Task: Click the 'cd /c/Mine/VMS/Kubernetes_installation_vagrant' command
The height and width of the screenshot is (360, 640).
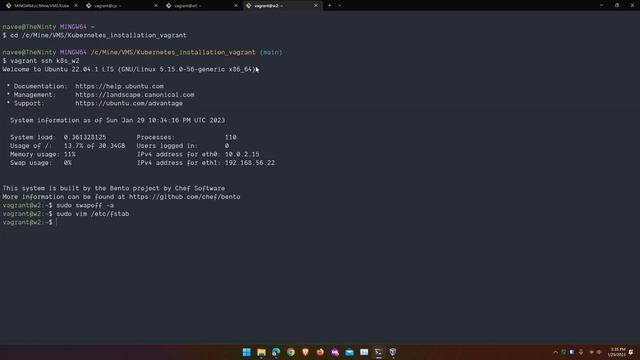Action: coord(98,36)
